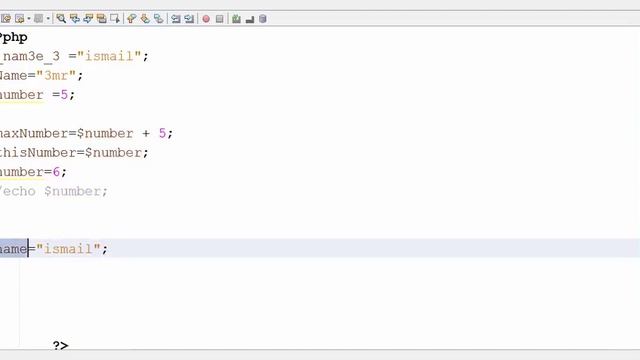The image size is (640, 360).
Task: Stop macro recording with the grey square
Action: (x=220, y=19)
